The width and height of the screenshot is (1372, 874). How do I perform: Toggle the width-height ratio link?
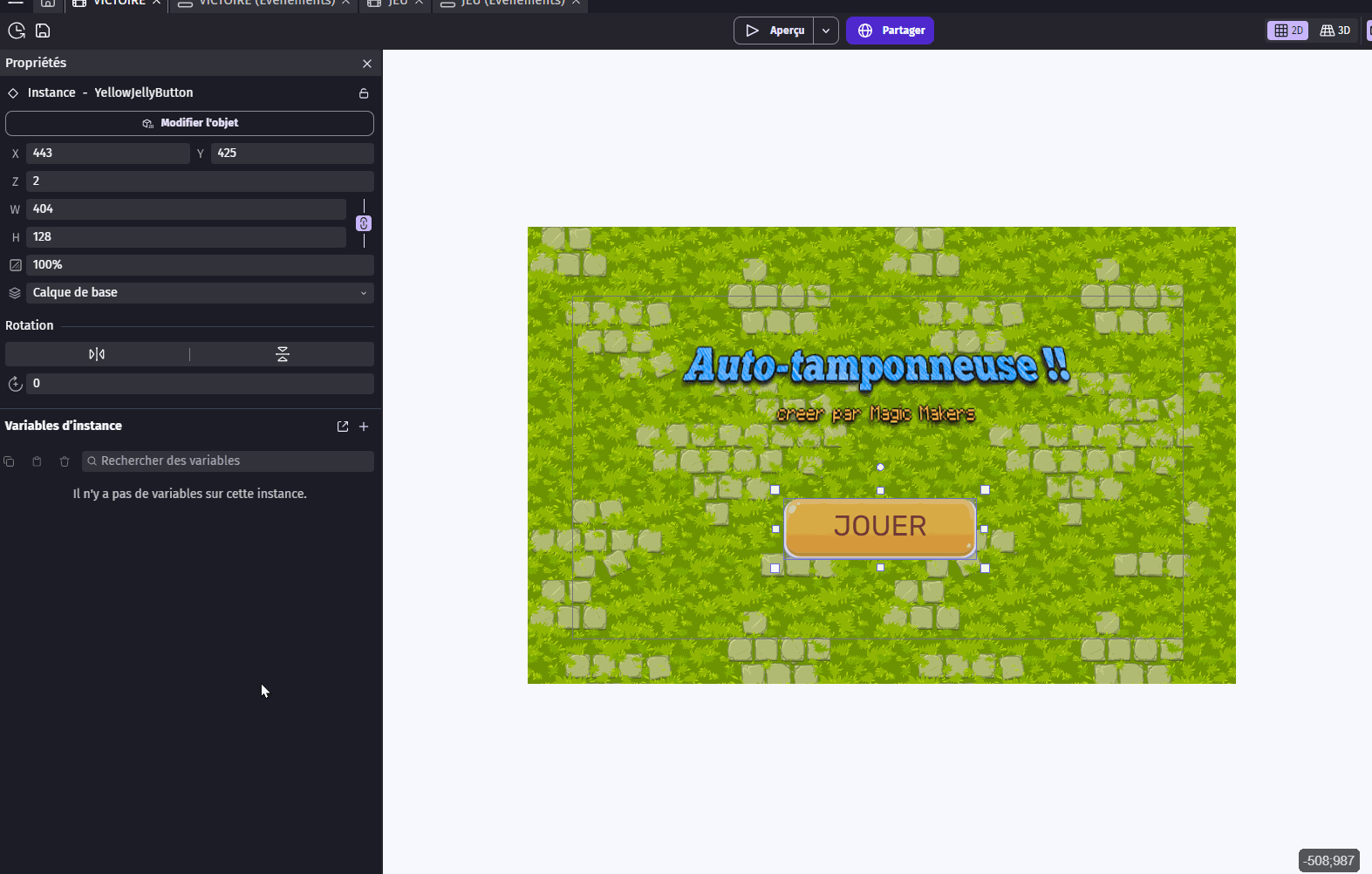coord(364,223)
